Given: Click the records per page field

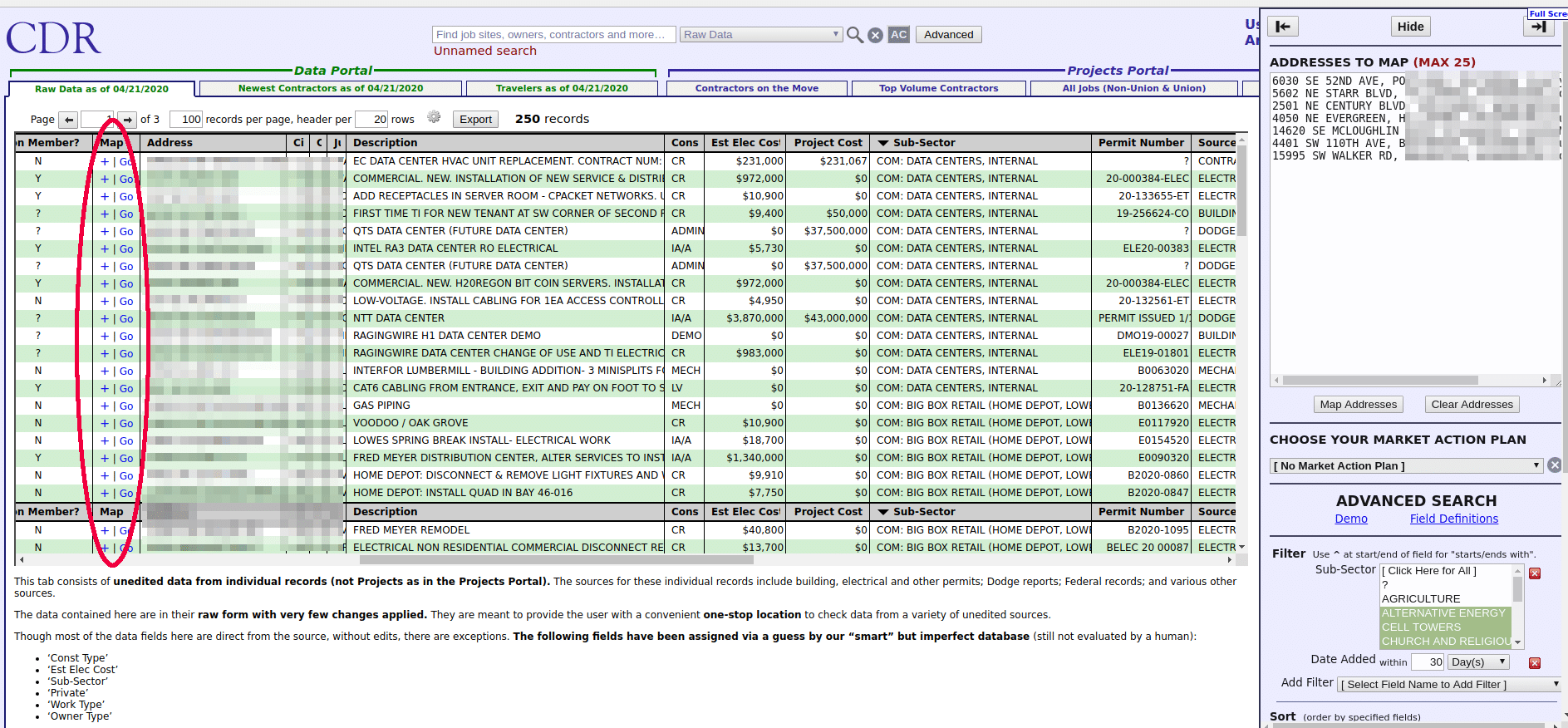Looking at the screenshot, I should tap(186, 120).
